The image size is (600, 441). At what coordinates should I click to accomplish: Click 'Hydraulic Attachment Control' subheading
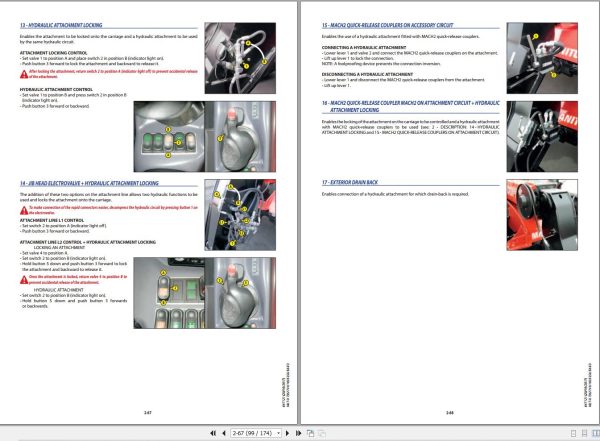point(56,89)
